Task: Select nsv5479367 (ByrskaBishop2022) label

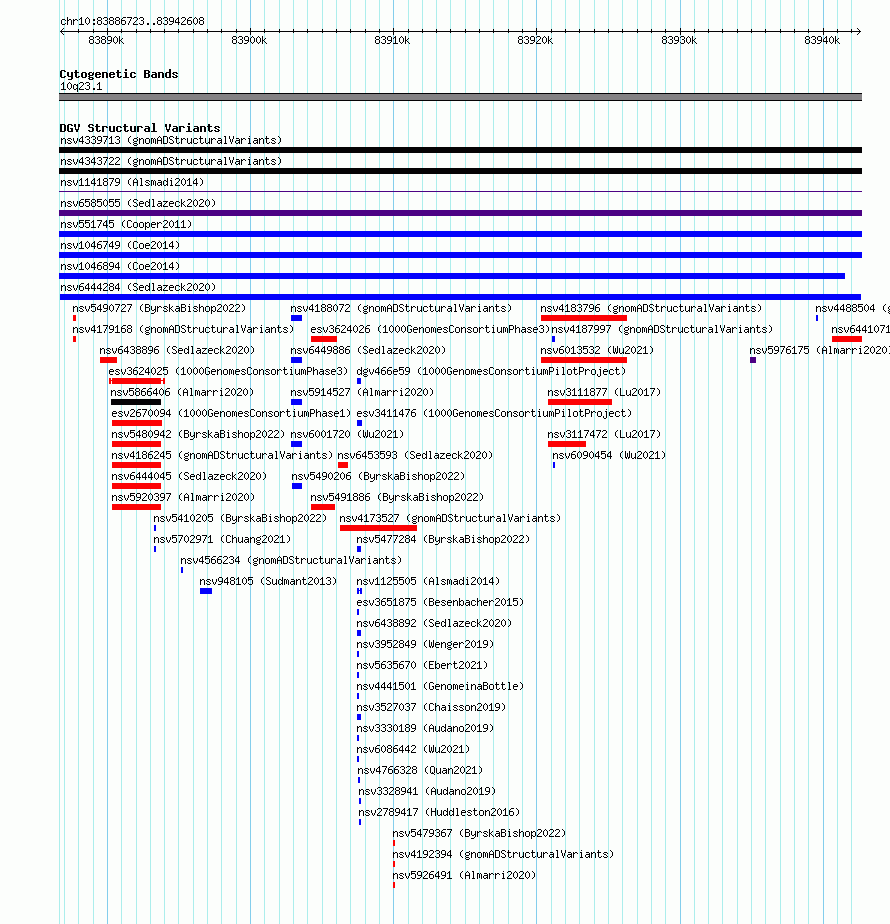Action: pyautogui.click(x=479, y=833)
